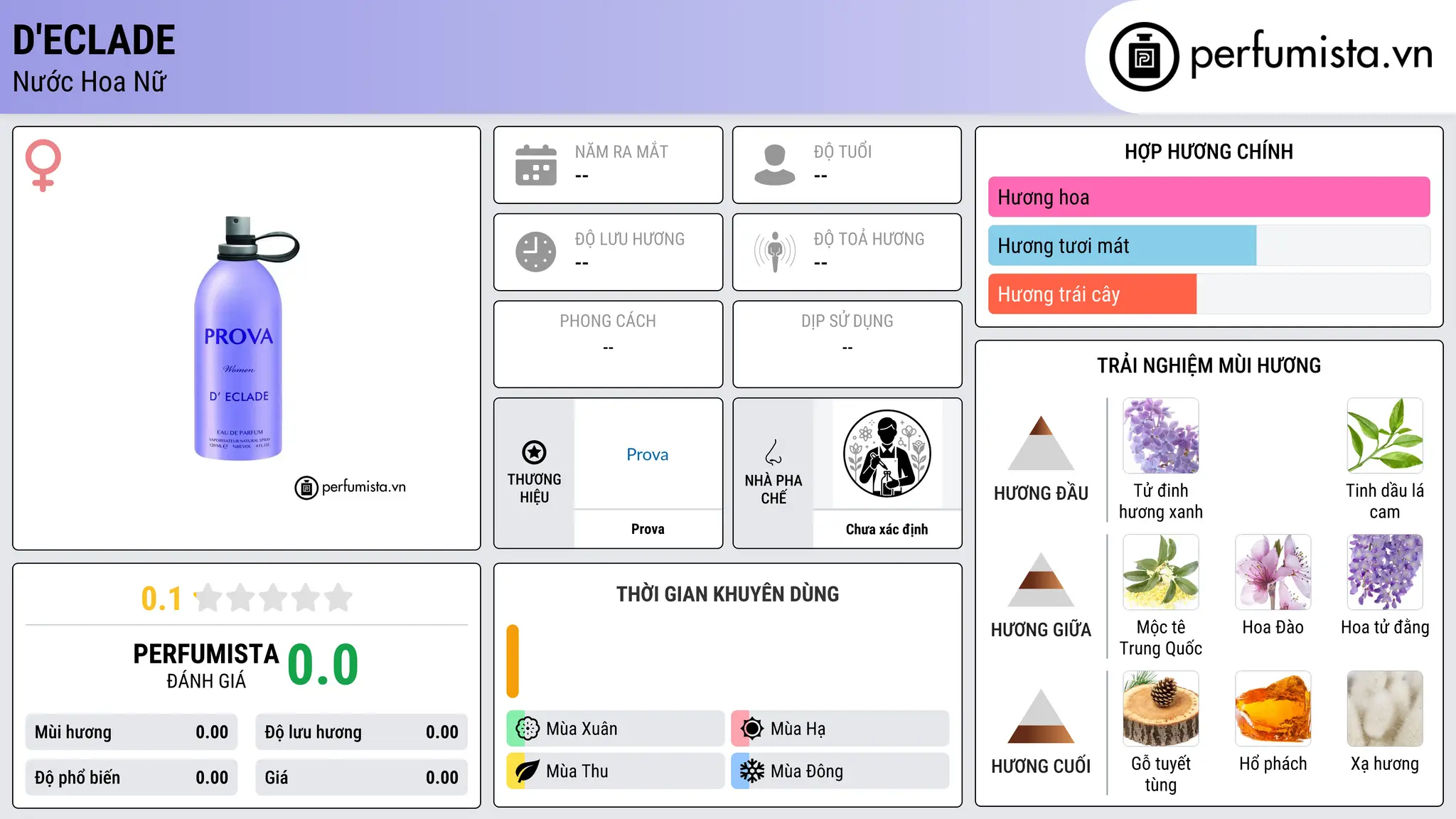Click the Nước Hoa Nữ subtitle
The height and width of the screenshot is (819, 1456).
[x=90, y=82]
